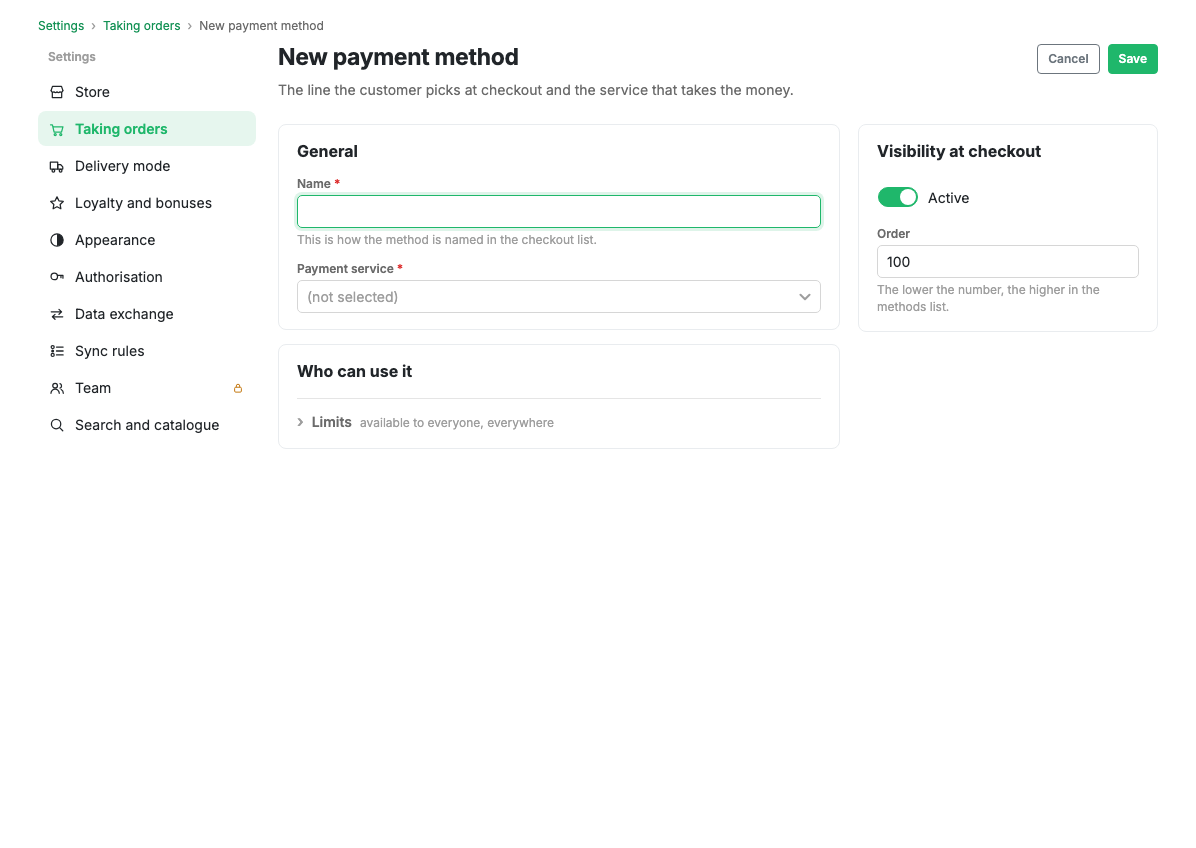
Task: Click the Order field showing 100
Action: pos(1008,262)
